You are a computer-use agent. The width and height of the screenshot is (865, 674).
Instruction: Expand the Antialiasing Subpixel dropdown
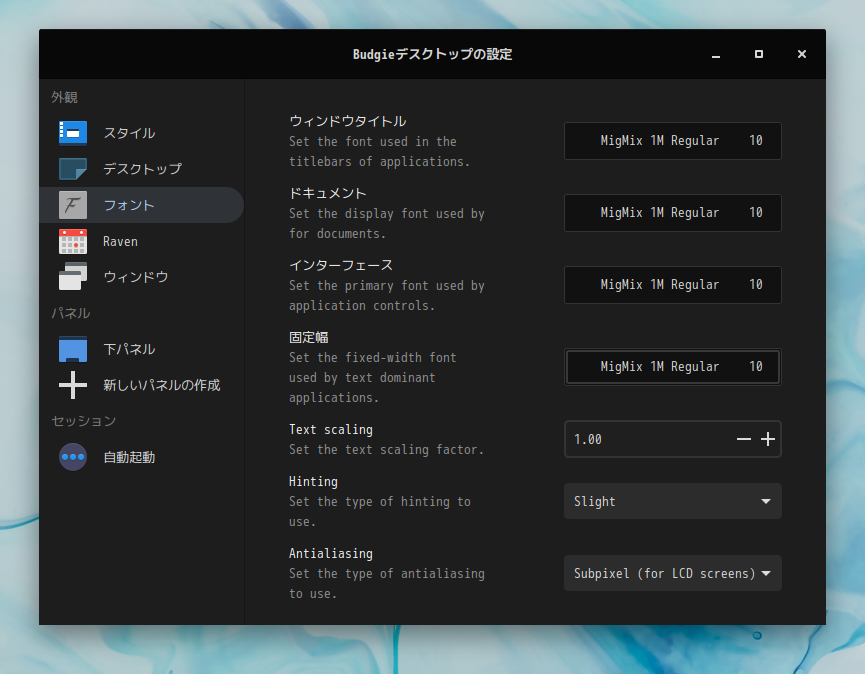pyautogui.click(x=672, y=574)
